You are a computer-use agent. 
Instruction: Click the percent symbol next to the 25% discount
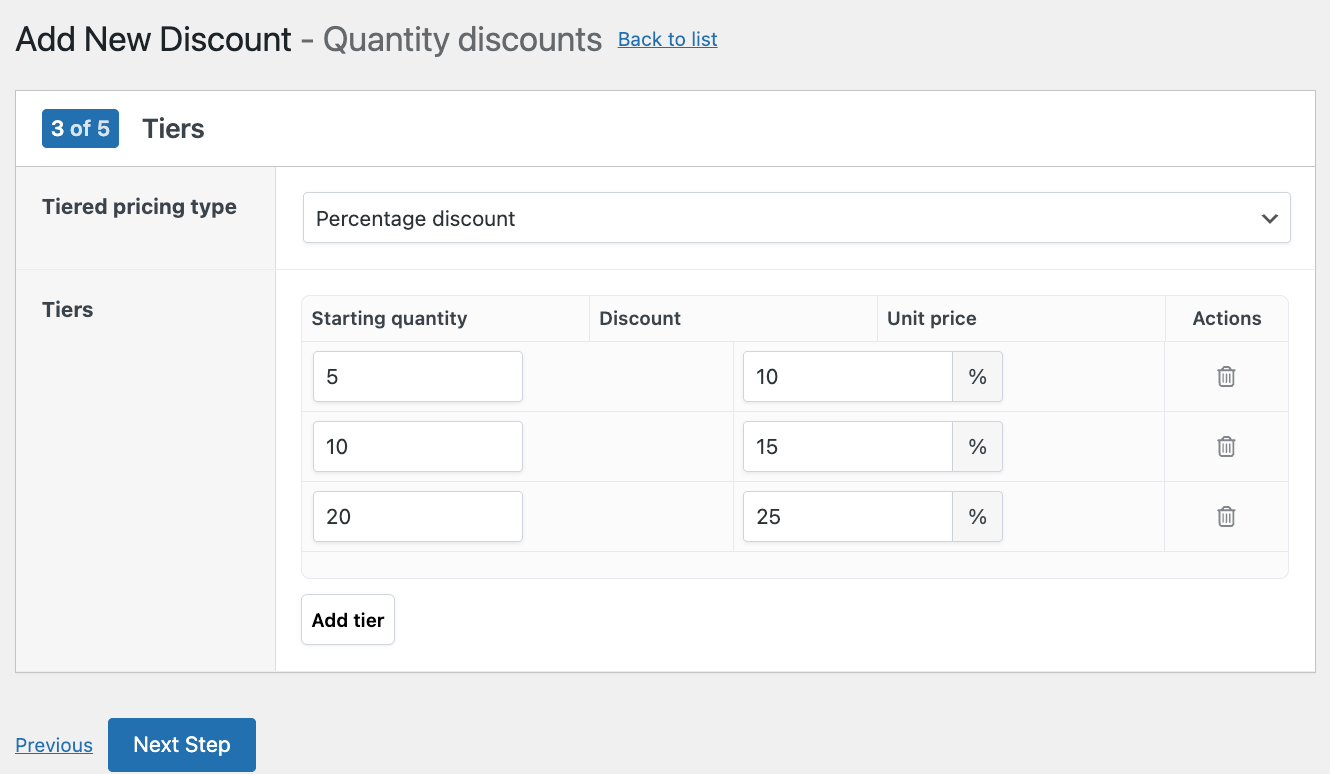click(x=977, y=516)
